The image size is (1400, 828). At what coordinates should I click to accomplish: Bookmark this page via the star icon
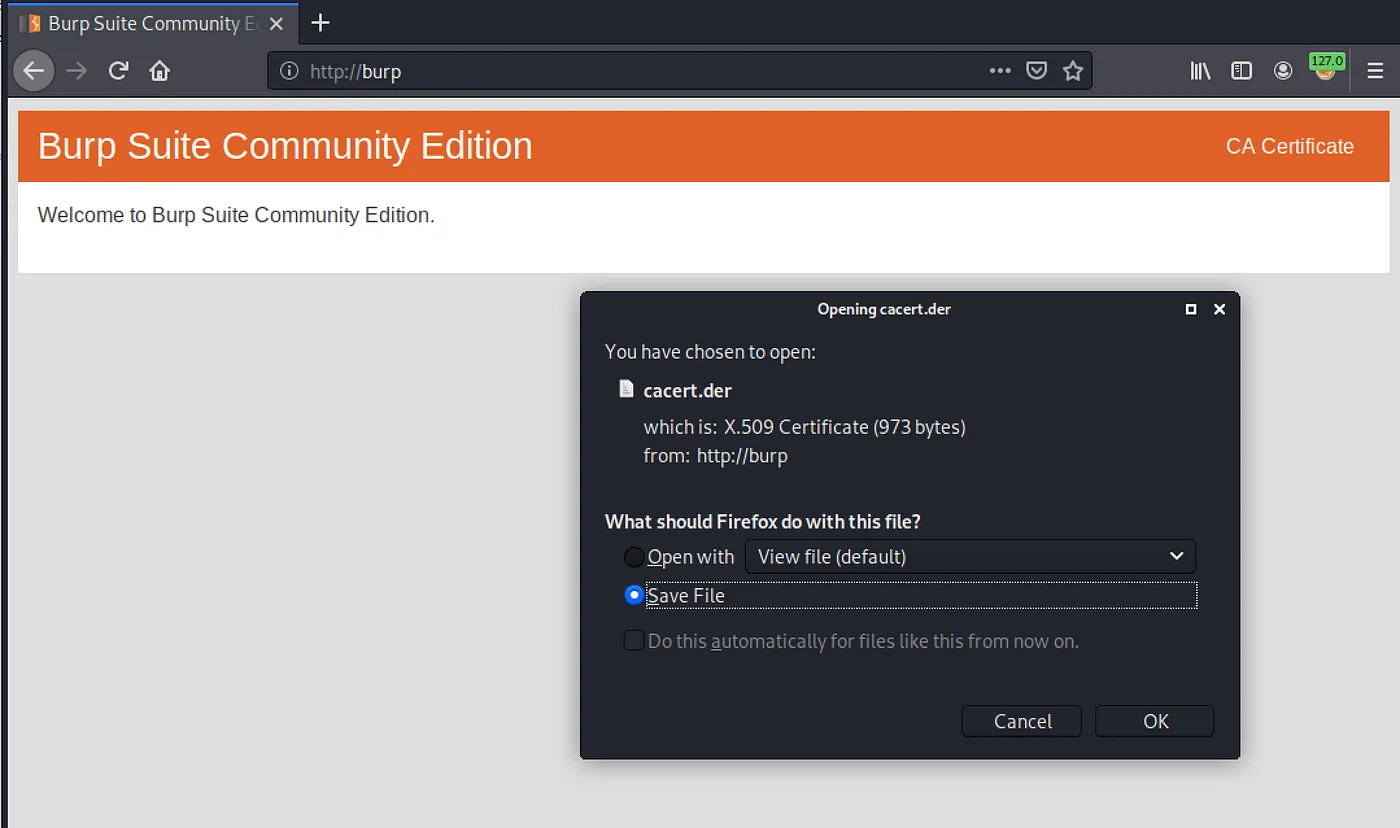(x=1073, y=70)
